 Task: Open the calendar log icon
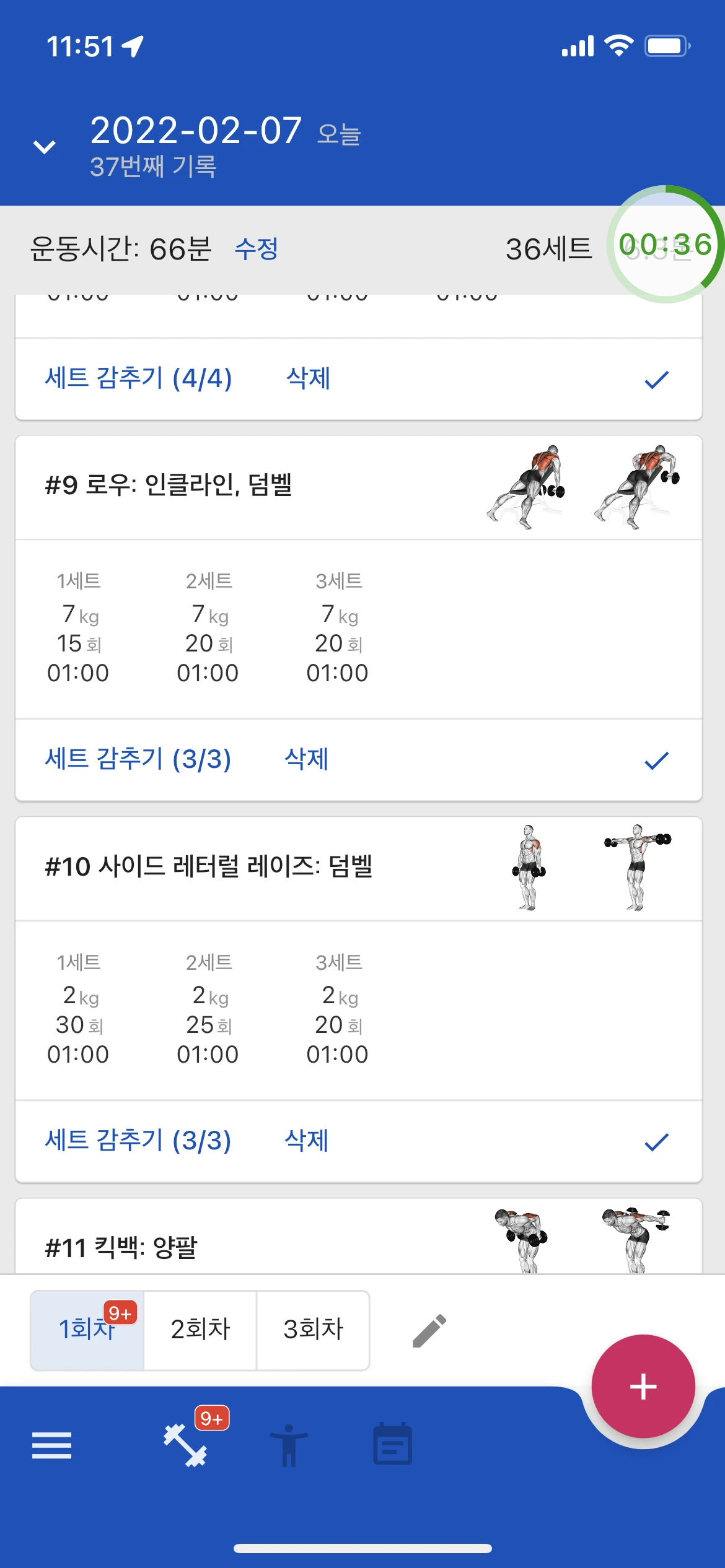point(392,1444)
